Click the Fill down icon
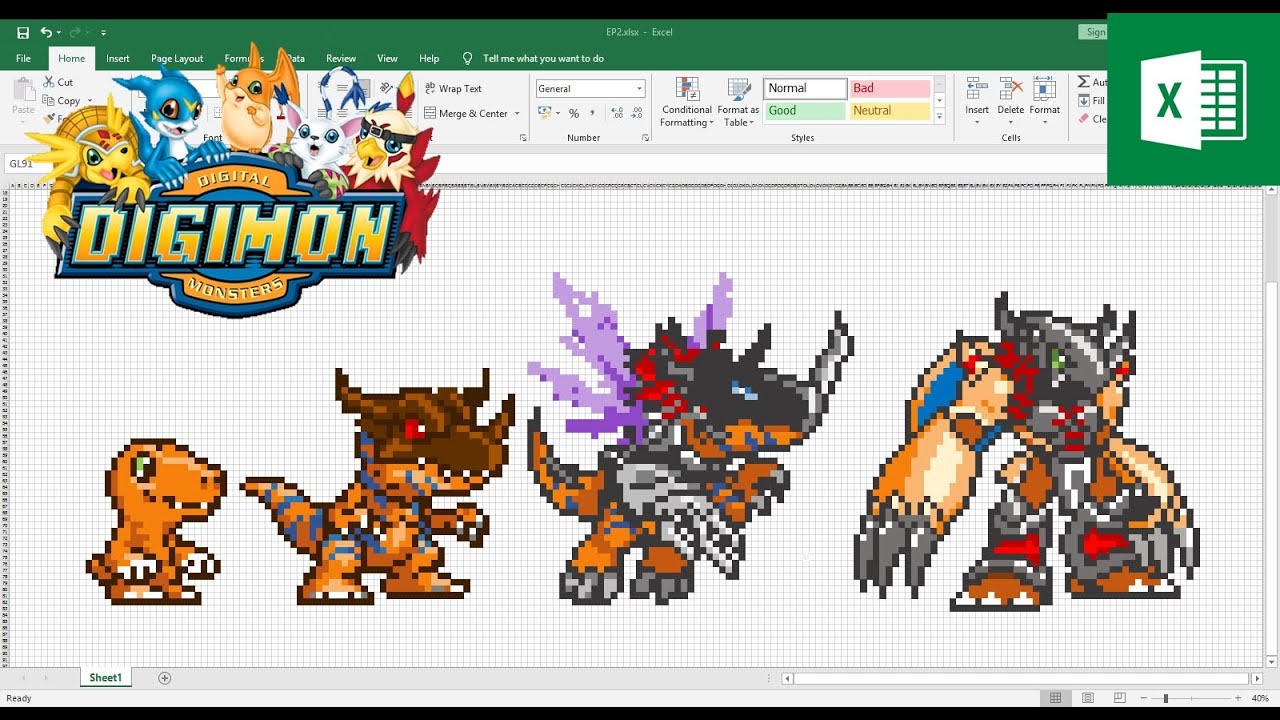 tap(1084, 101)
